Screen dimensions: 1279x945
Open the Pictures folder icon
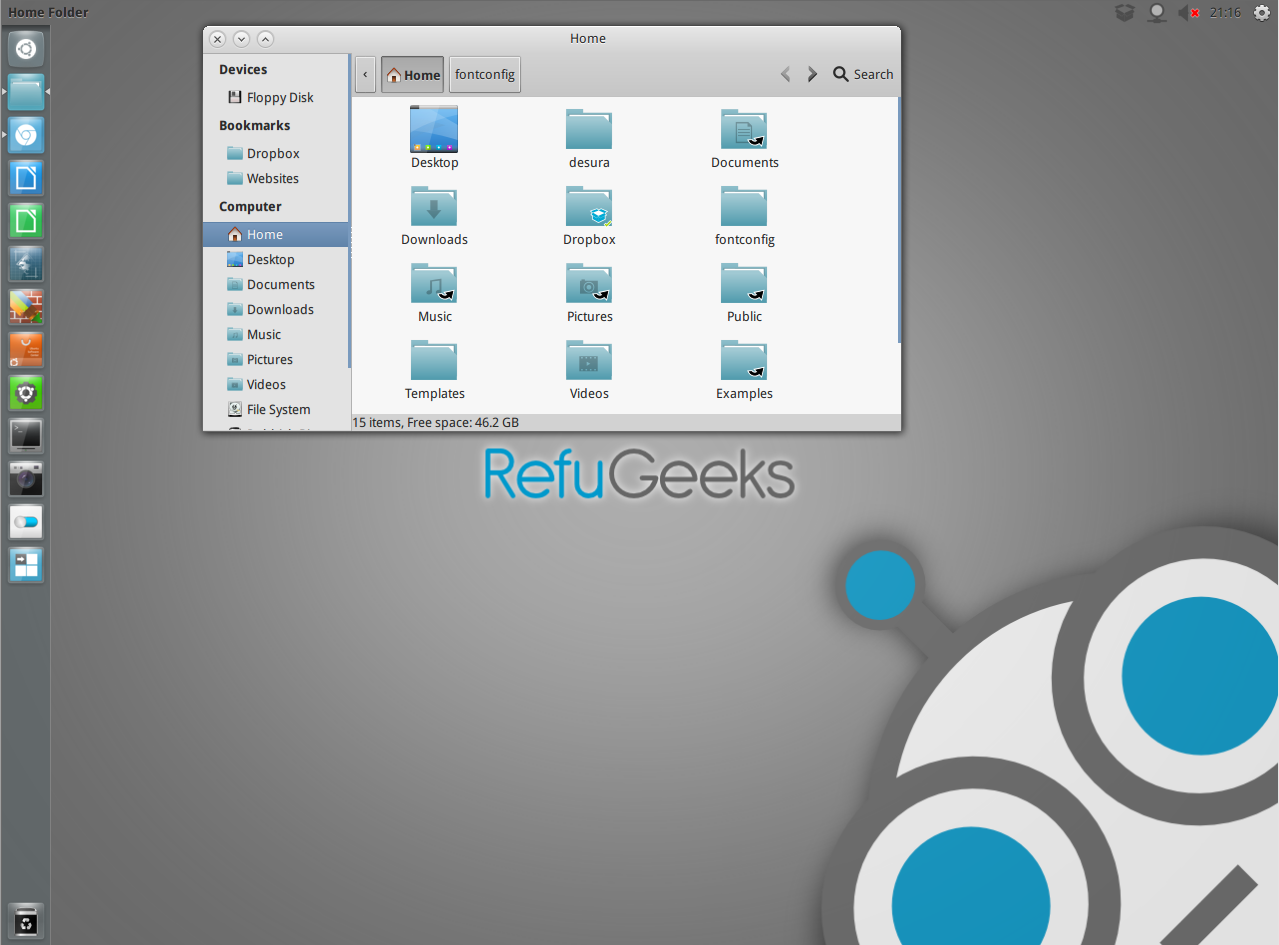pyautogui.click(x=589, y=284)
